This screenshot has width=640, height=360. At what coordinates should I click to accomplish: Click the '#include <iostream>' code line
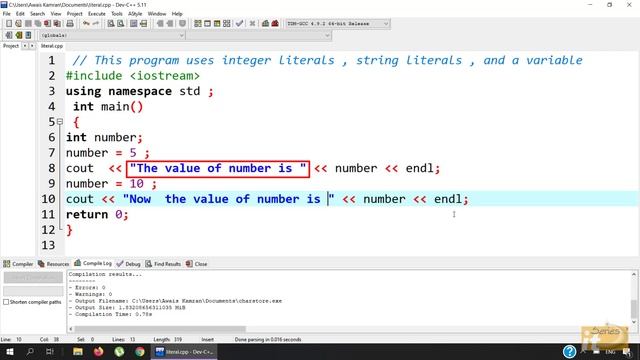133,76
